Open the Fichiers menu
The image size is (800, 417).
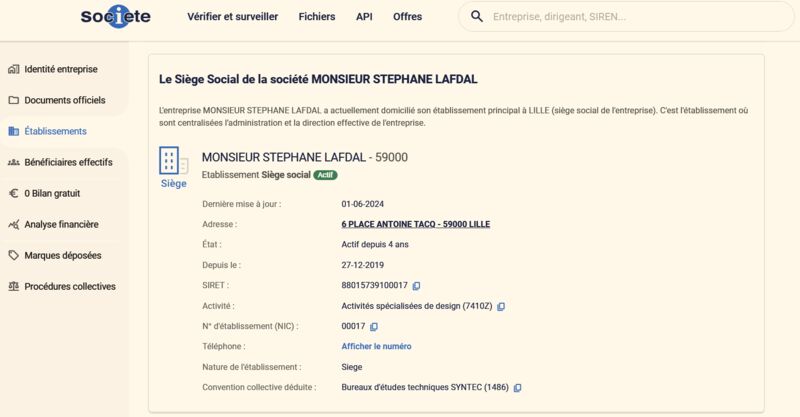pos(317,16)
